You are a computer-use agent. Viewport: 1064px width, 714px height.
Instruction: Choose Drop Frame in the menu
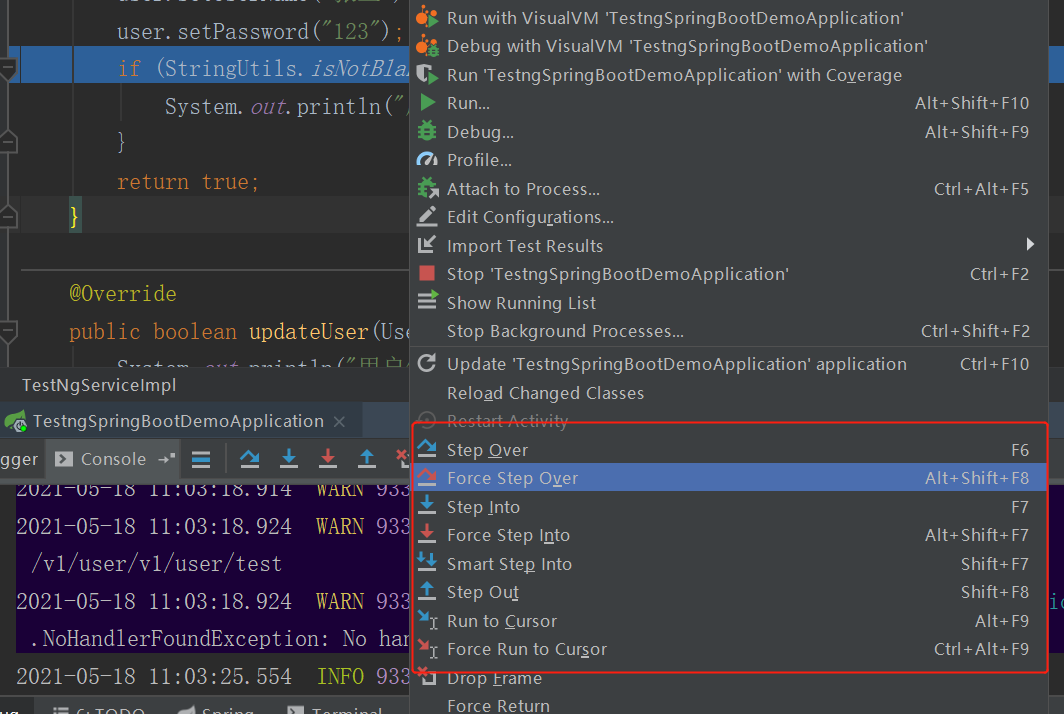tap(729, 679)
